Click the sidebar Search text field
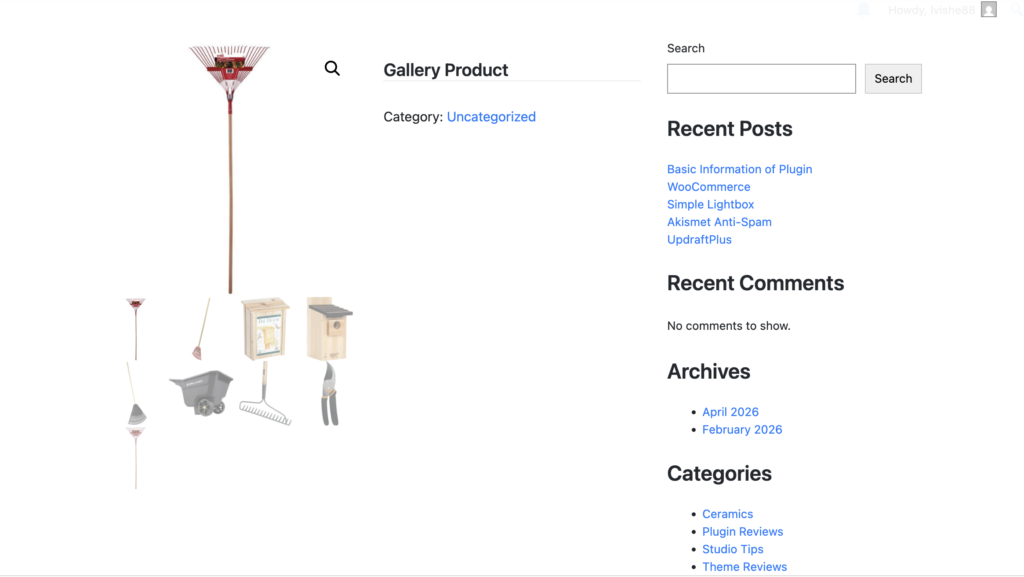The height and width of the screenshot is (577, 1024). 761,79
